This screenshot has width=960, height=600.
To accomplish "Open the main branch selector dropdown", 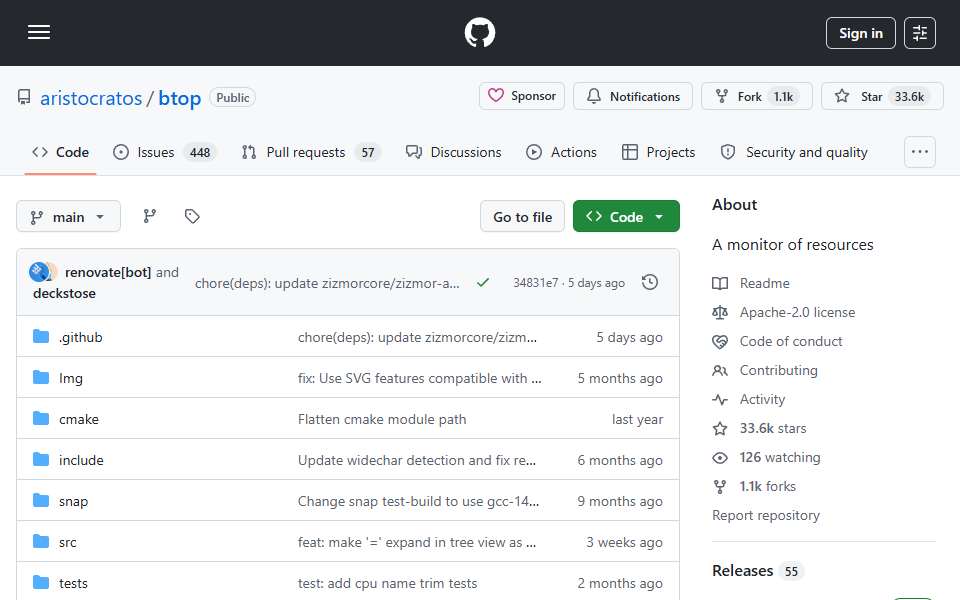I will tap(69, 216).
